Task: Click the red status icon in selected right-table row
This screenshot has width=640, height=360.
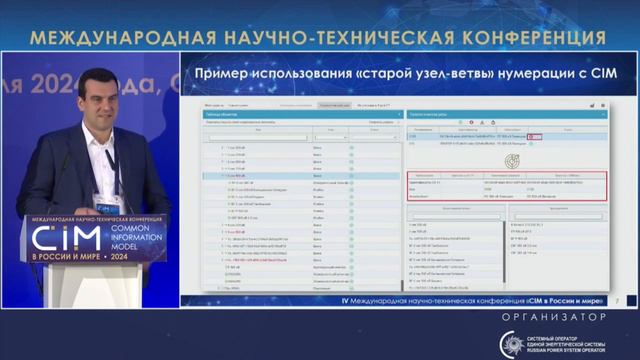Action: (x=531, y=137)
